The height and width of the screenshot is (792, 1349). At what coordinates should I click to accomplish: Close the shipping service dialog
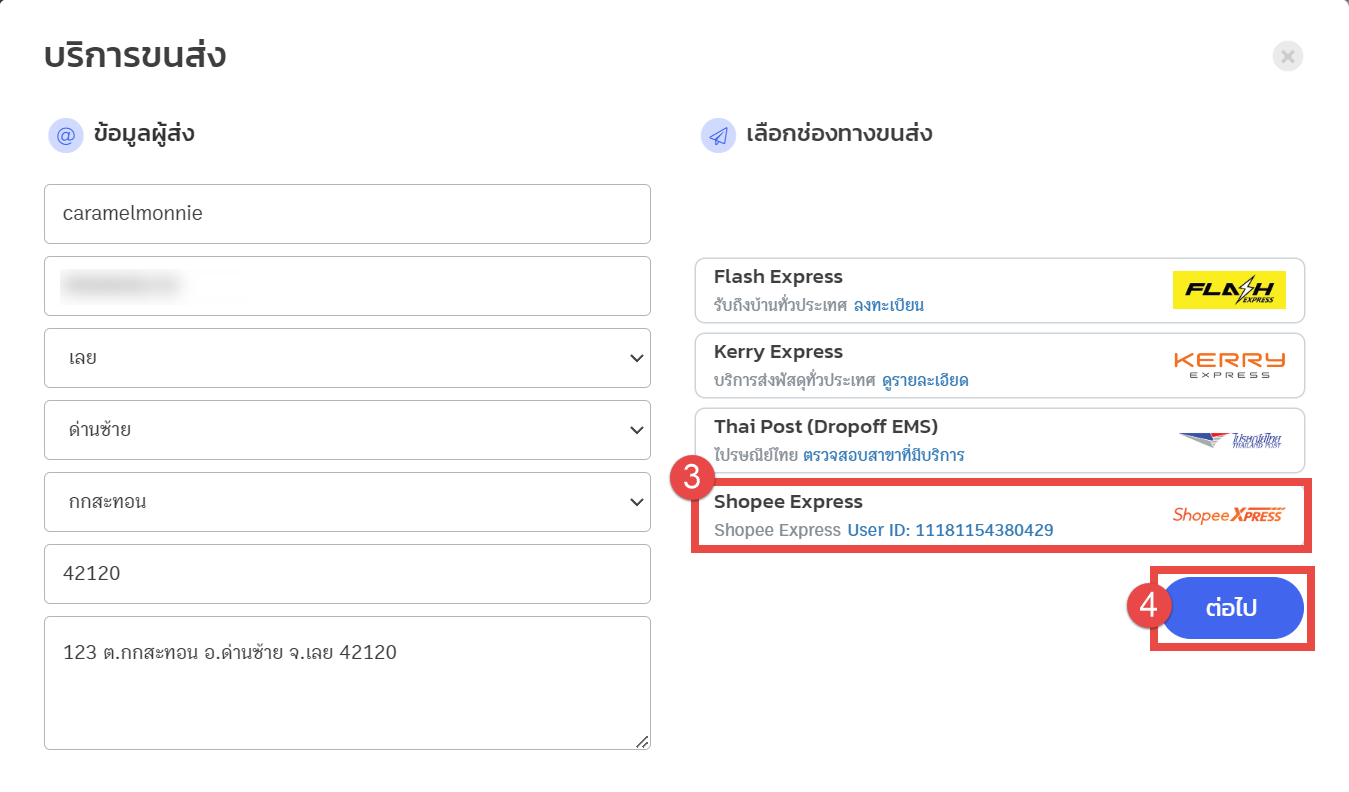1288,56
